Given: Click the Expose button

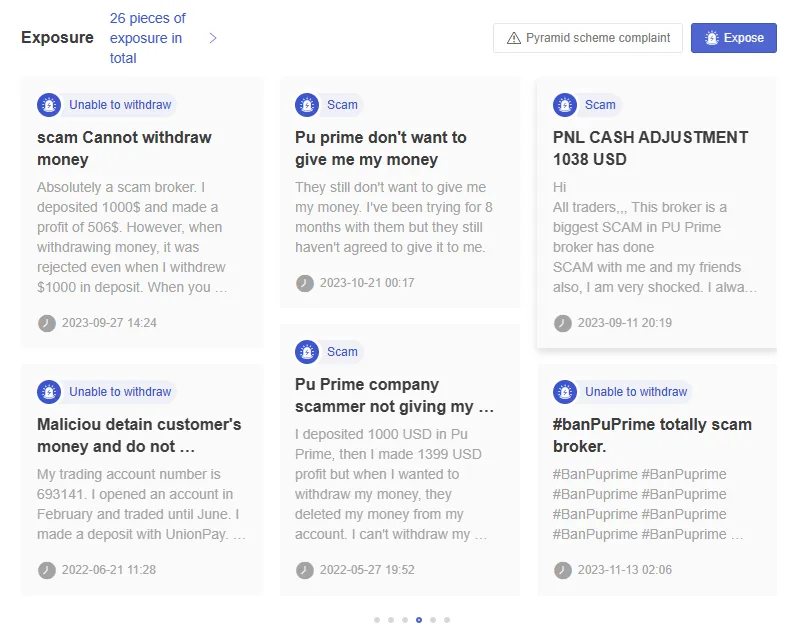Looking at the screenshot, I should click(x=733, y=38).
